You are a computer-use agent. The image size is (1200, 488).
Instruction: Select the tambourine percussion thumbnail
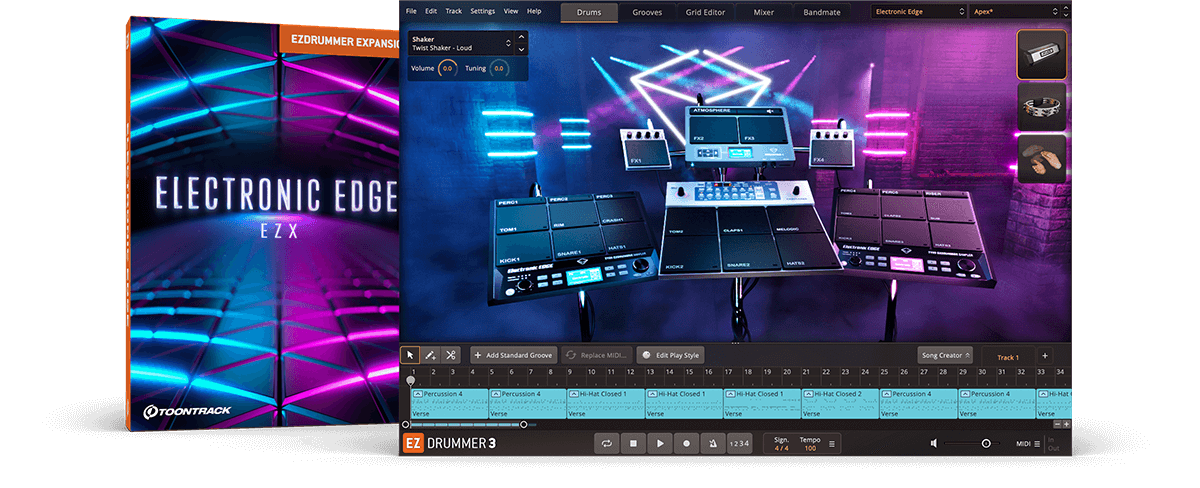(x=1041, y=107)
